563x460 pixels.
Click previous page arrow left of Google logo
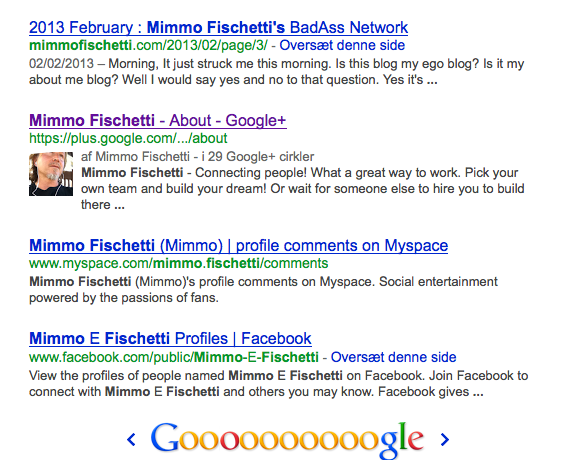131,440
